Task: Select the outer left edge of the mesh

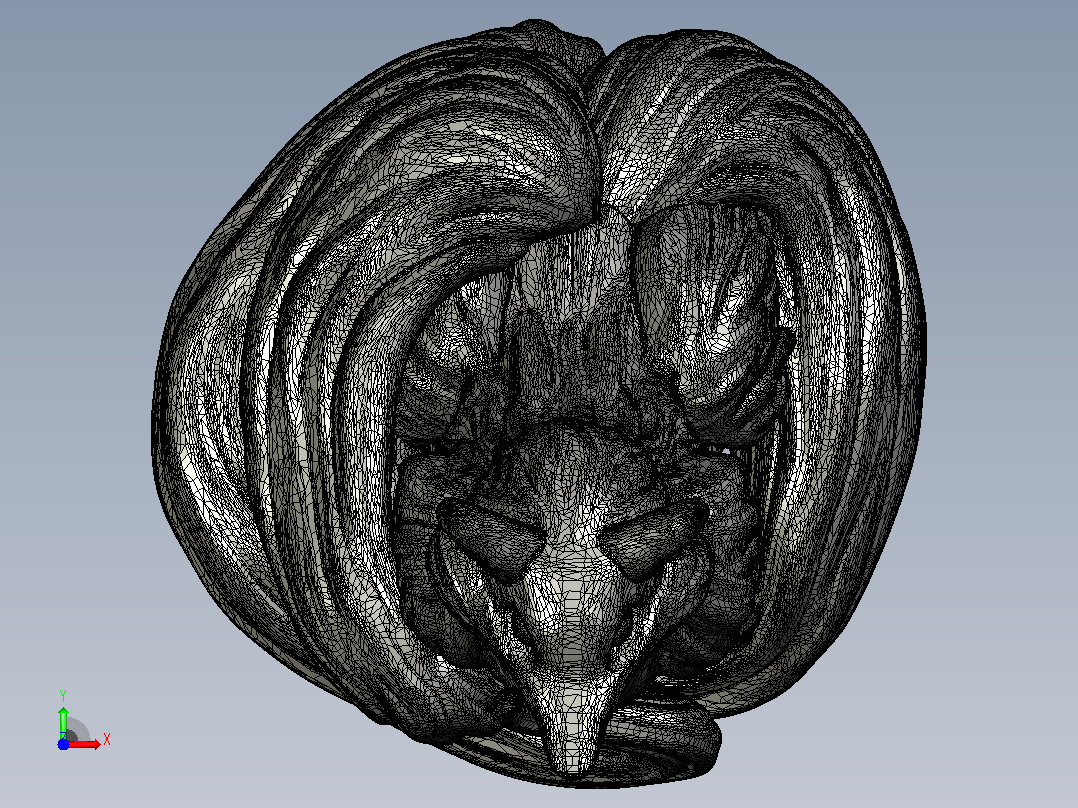Action: (x=157, y=426)
